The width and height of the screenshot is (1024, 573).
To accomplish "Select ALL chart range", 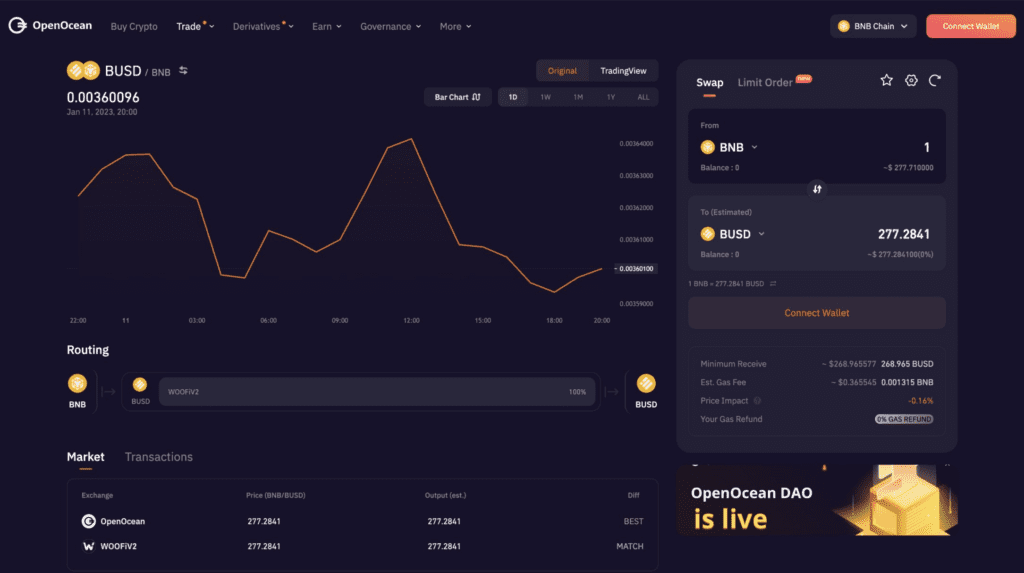I will [643, 97].
